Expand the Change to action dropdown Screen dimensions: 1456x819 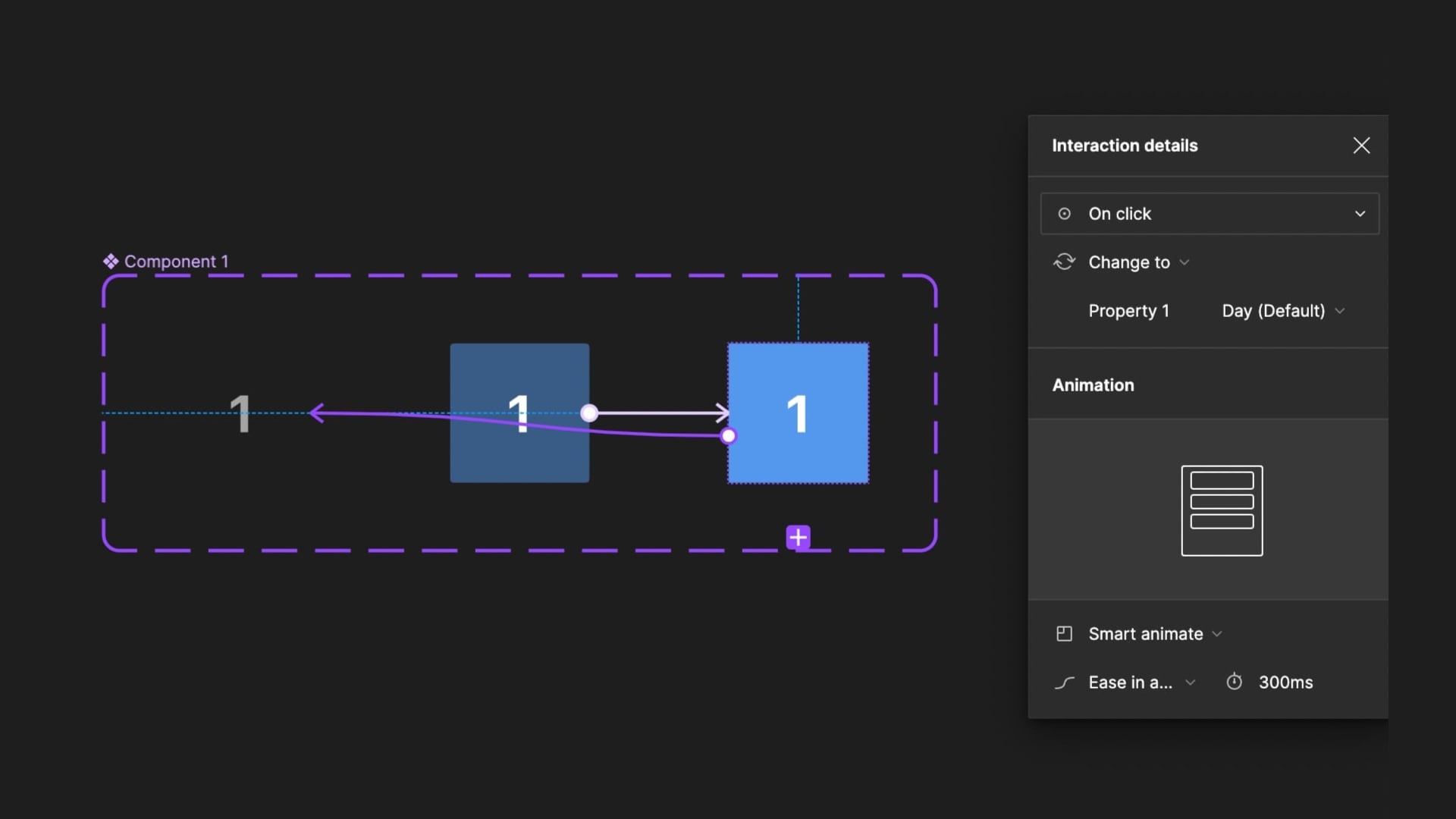tap(1139, 262)
